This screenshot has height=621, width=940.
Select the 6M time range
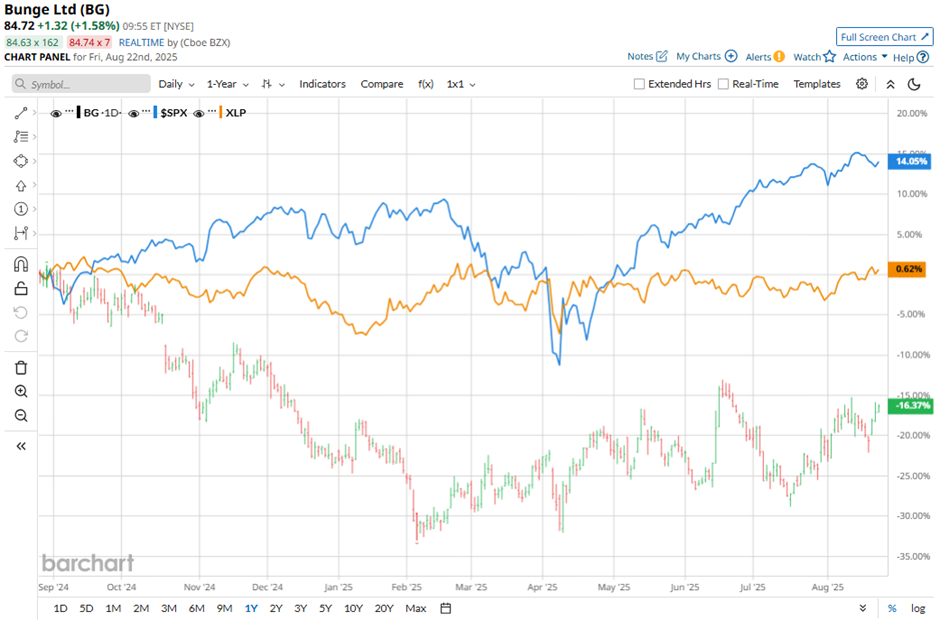pos(197,608)
